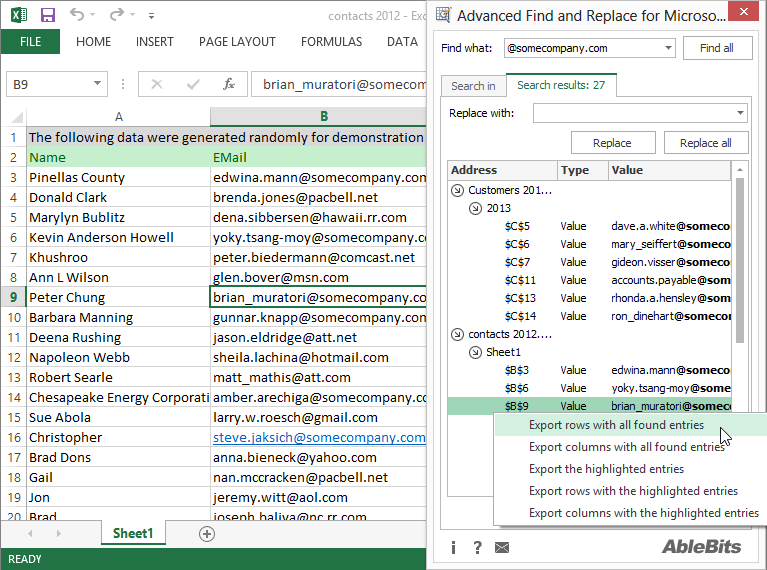
Task: Select column A header
Action: coord(118,116)
